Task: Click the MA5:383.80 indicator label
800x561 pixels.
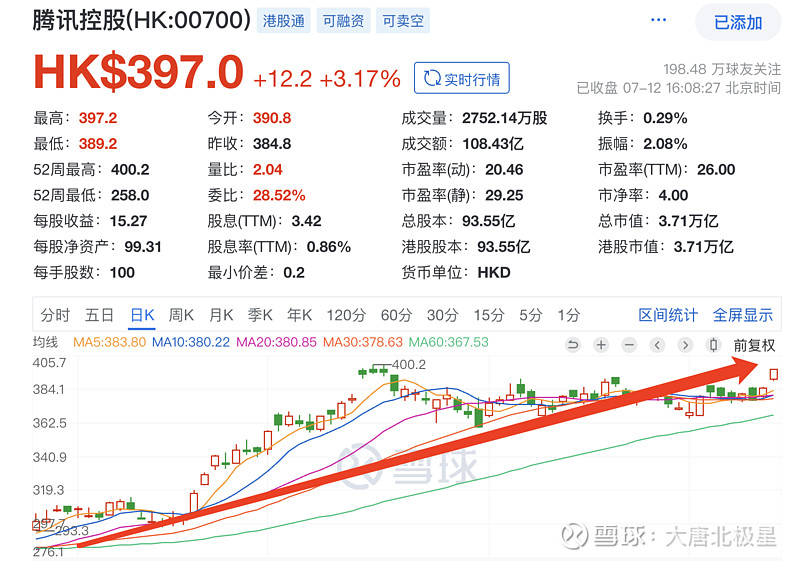Action: click(109, 342)
